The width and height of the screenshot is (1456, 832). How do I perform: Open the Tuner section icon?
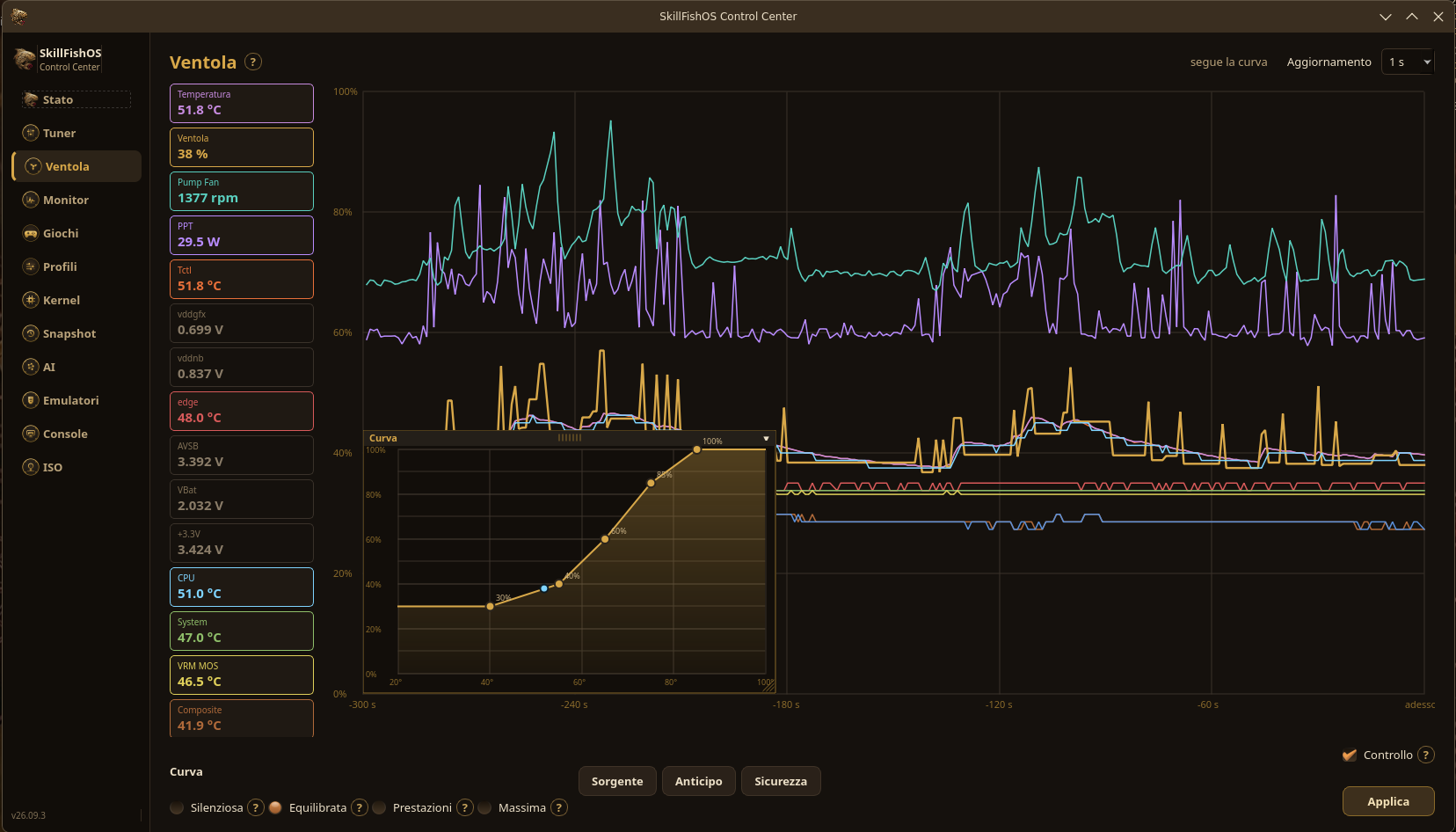(31, 133)
